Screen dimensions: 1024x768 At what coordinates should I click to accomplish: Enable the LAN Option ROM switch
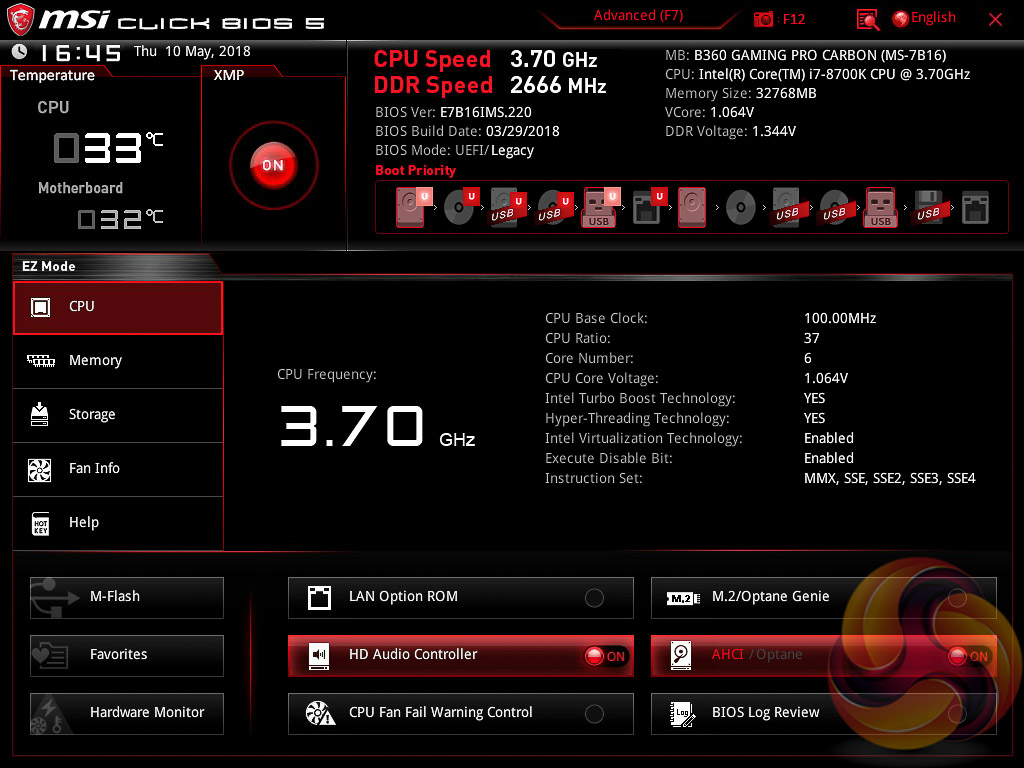pos(594,598)
